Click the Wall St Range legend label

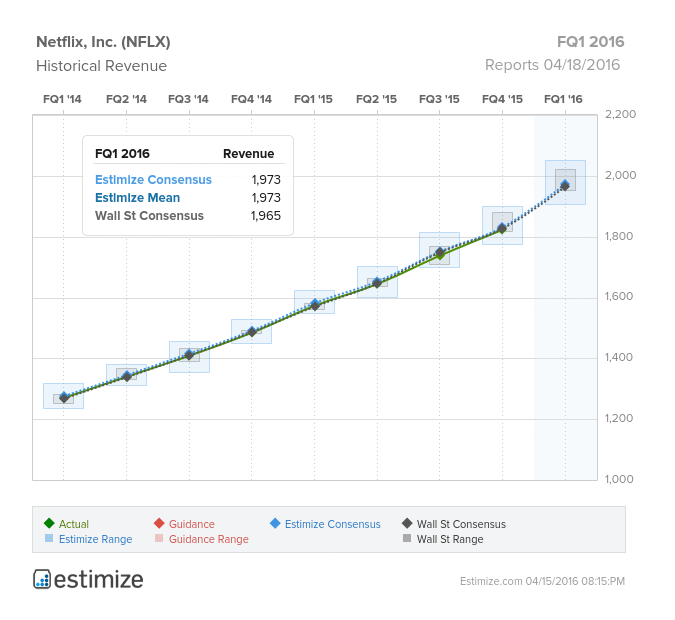[x=450, y=539]
